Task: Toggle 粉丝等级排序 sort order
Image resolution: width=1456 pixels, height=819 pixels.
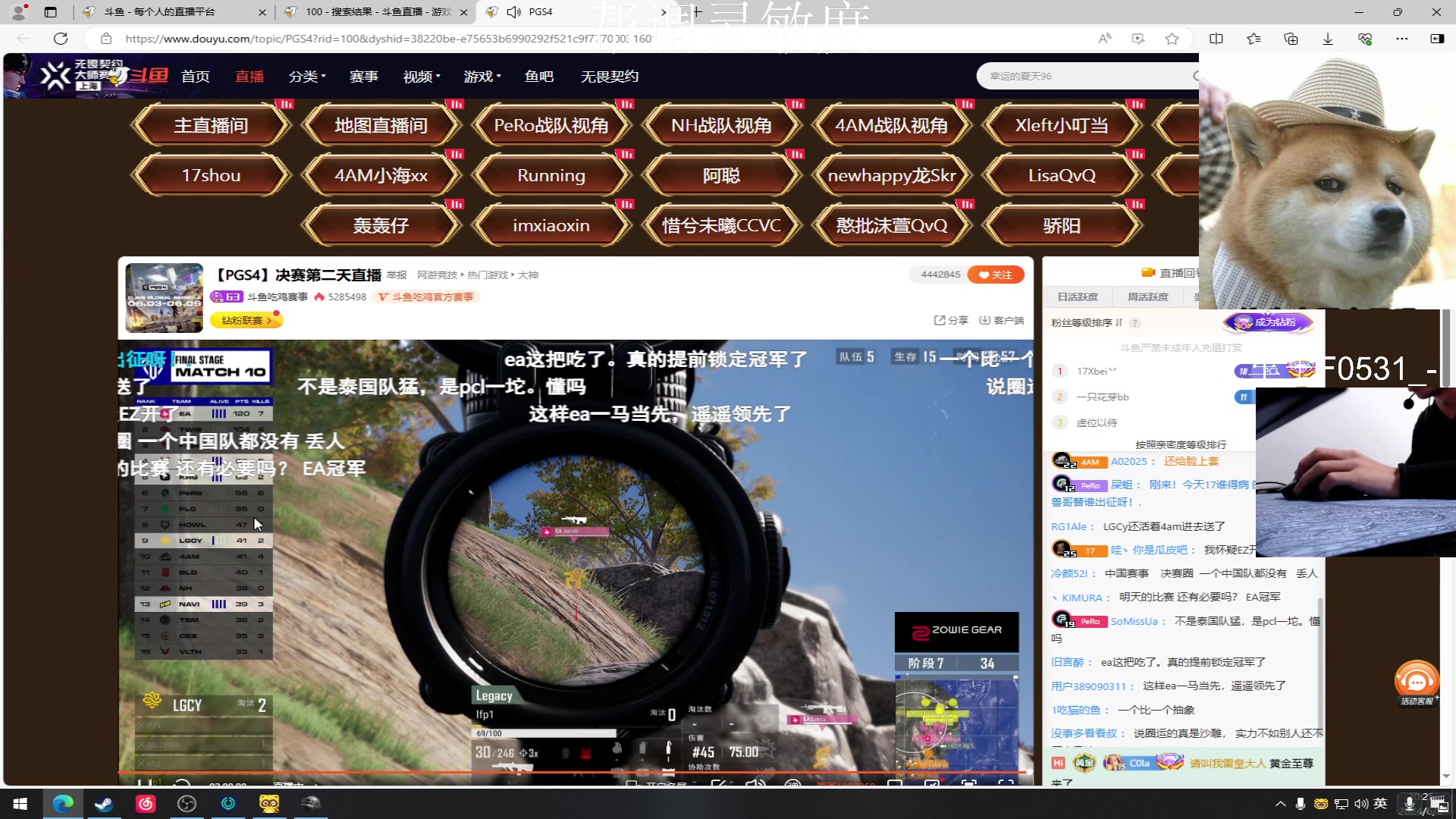Action: (1087, 323)
